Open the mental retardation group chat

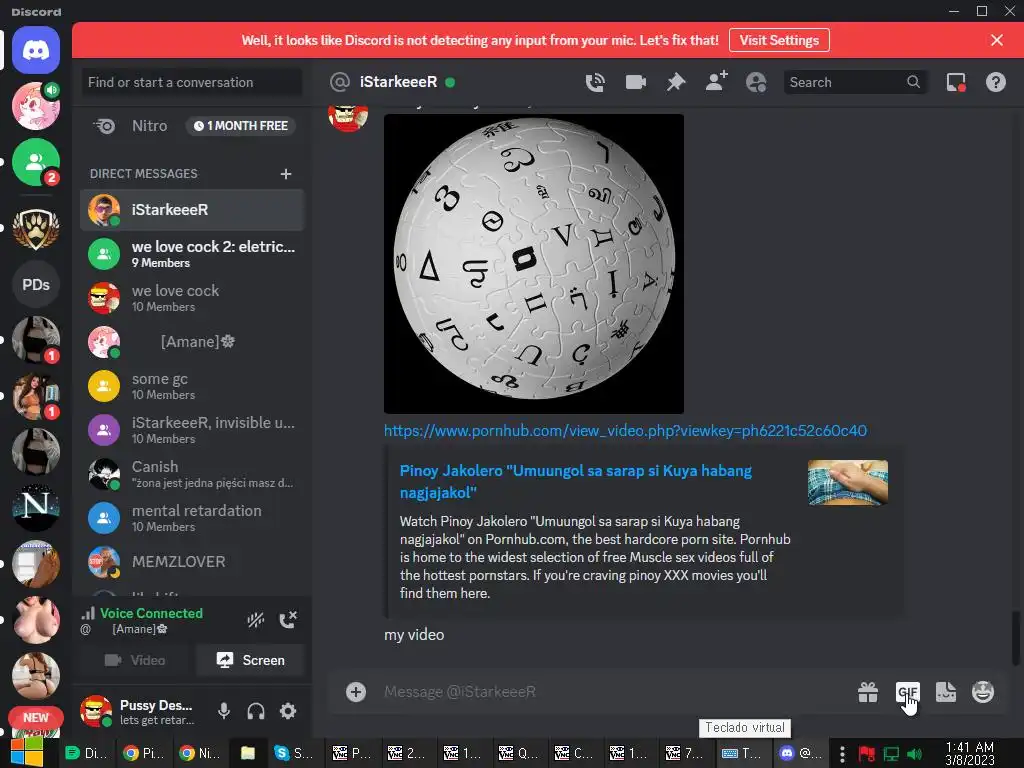point(192,518)
